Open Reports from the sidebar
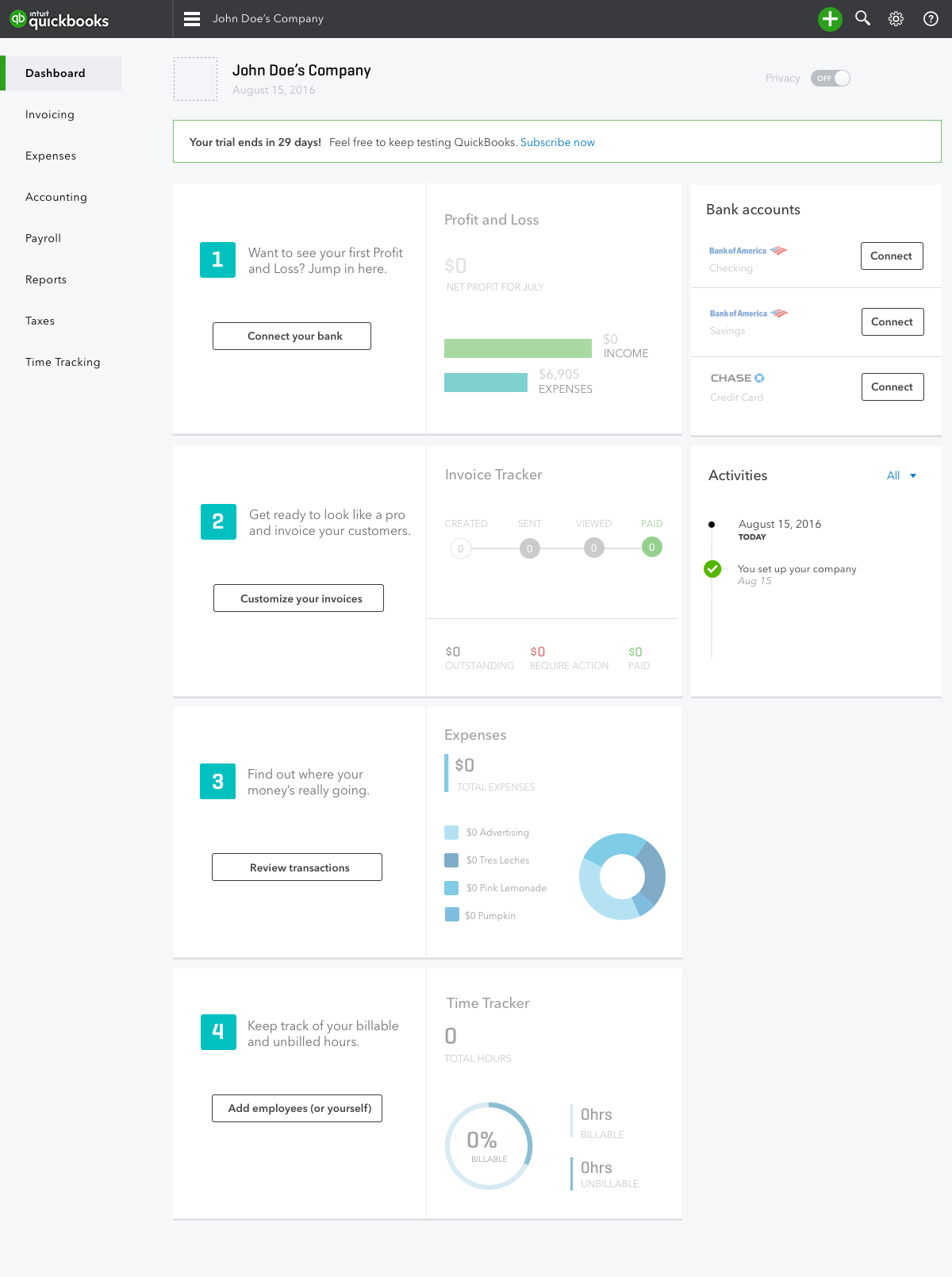 (x=46, y=280)
